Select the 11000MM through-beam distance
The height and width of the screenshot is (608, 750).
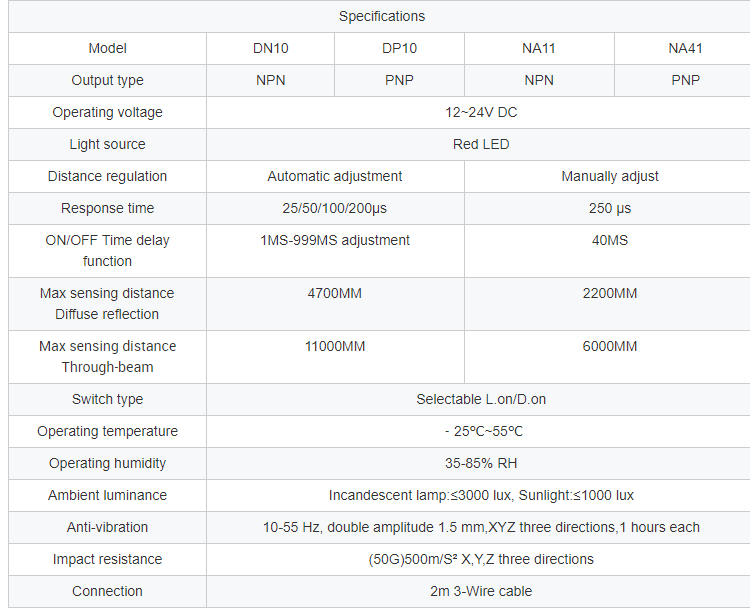335,346
